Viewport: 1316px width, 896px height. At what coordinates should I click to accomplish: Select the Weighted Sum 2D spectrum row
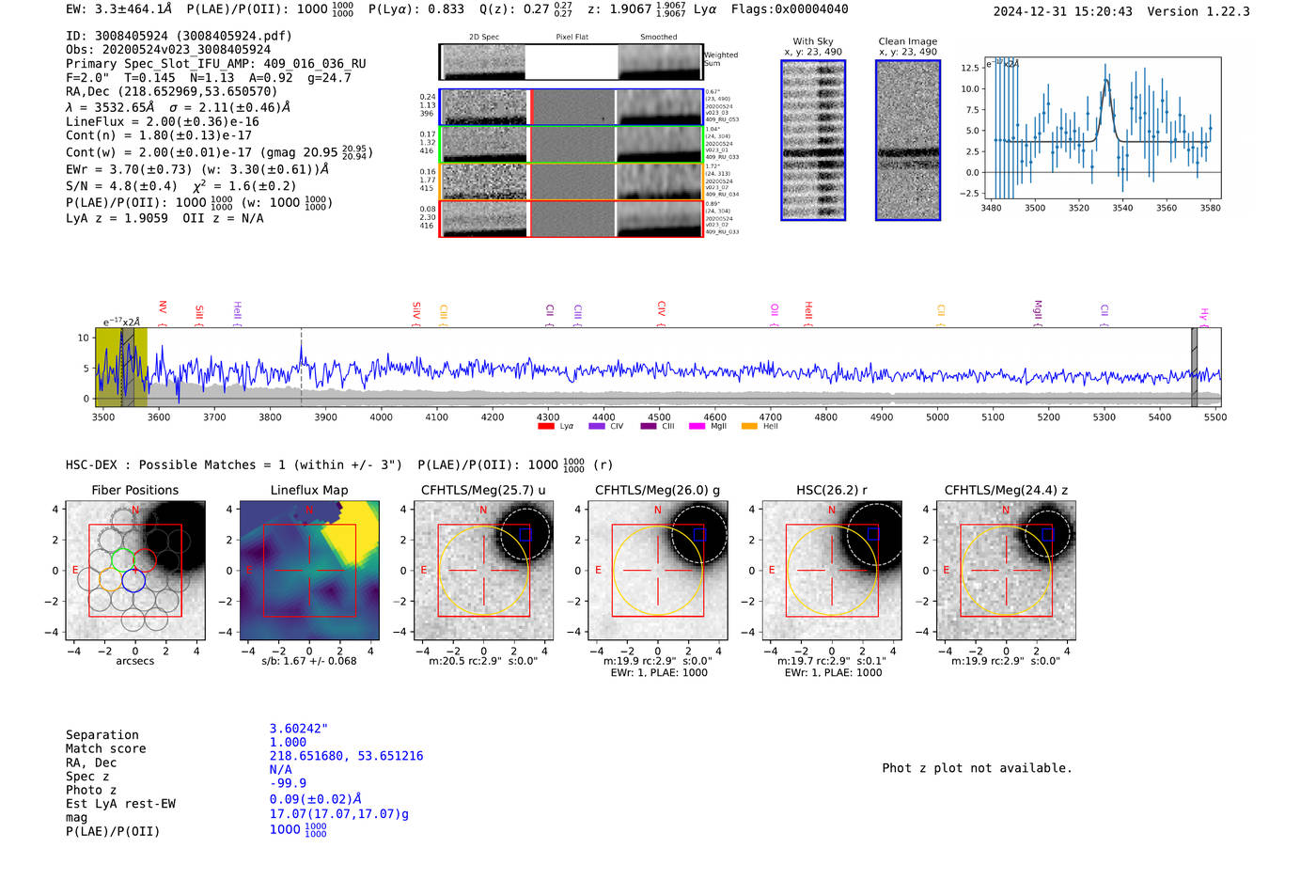(x=571, y=62)
